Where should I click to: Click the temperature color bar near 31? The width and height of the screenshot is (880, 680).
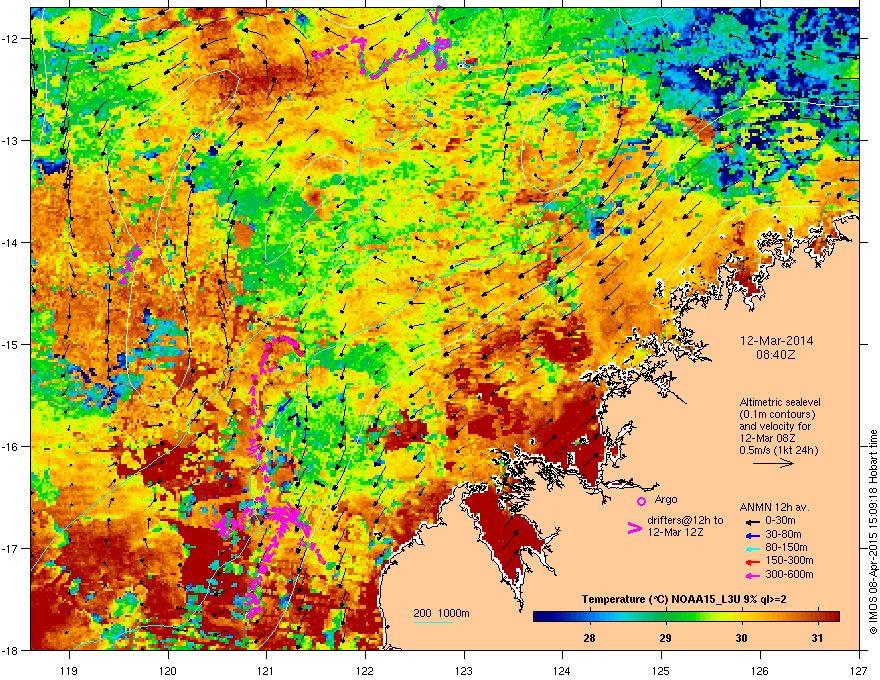(818, 617)
